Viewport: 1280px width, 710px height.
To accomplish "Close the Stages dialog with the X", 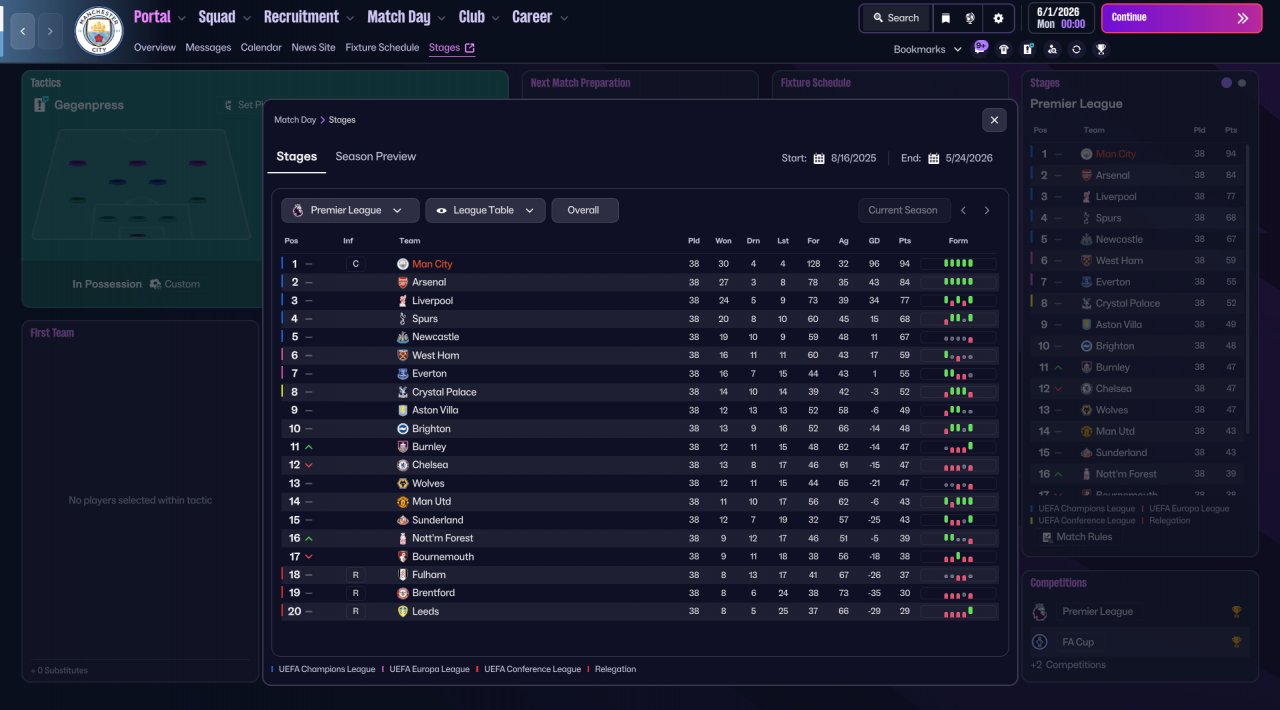I will pyautogui.click(x=994, y=120).
